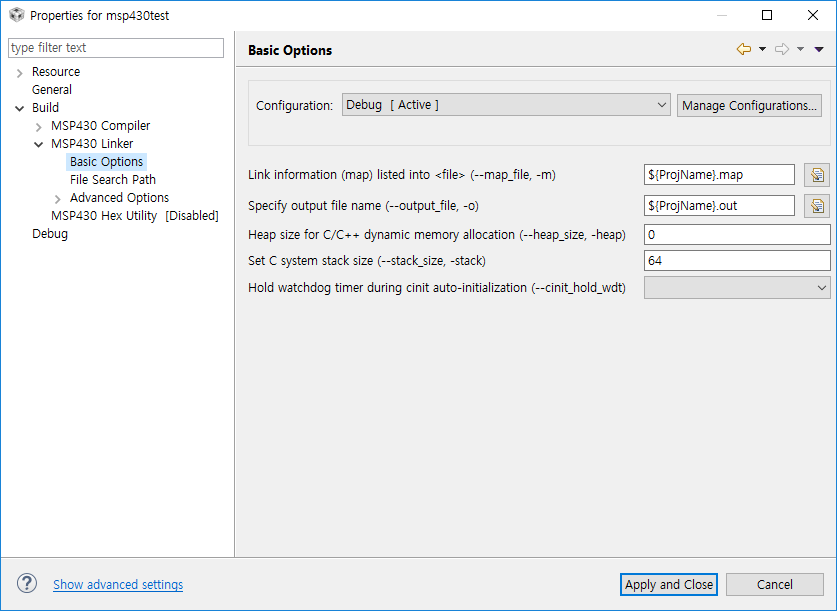Click browse icon for output file name
Image resolution: width=837 pixels, height=611 pixels.
(x=817, y=206)
